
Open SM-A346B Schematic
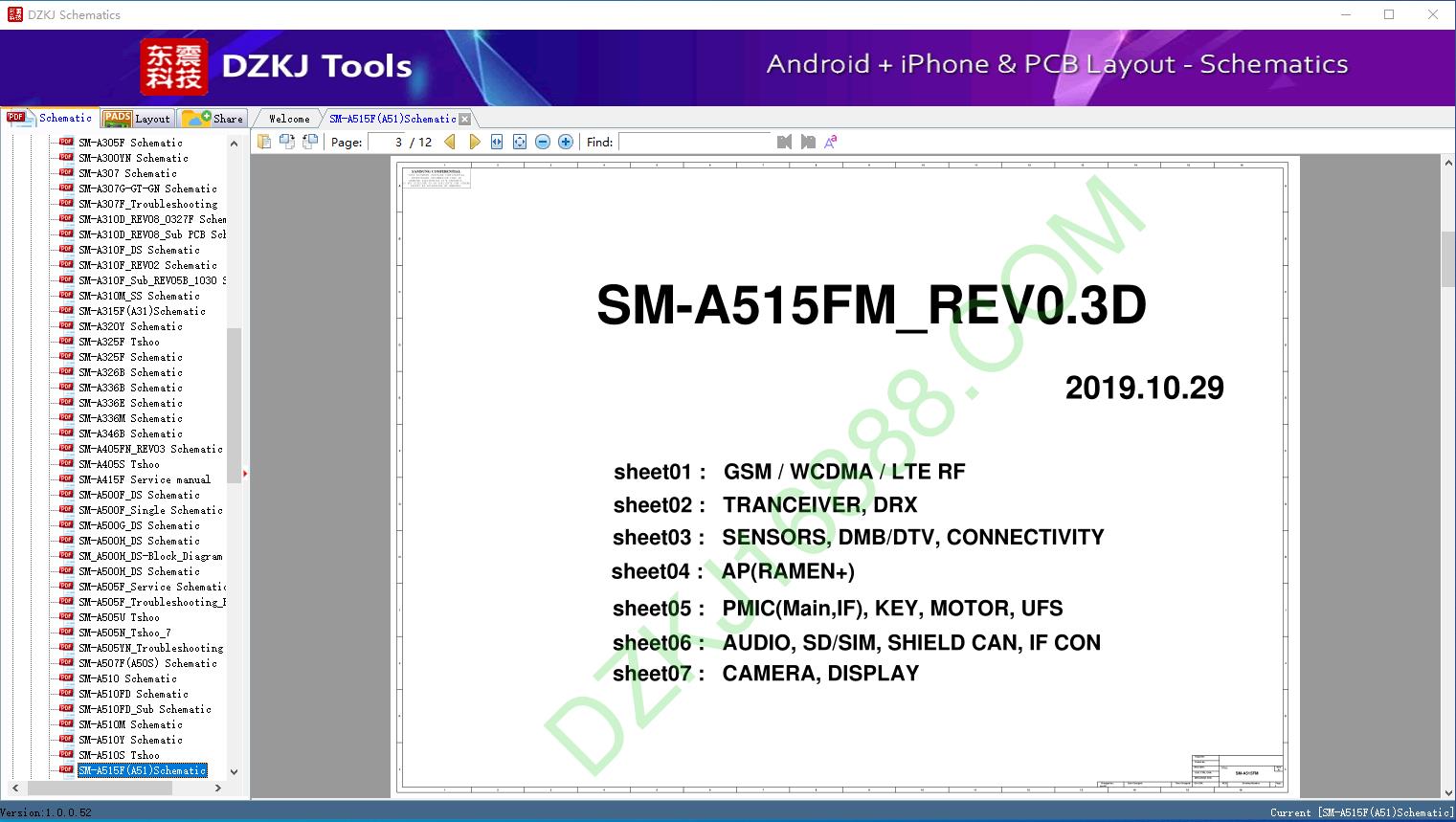(x=130, y=433)
